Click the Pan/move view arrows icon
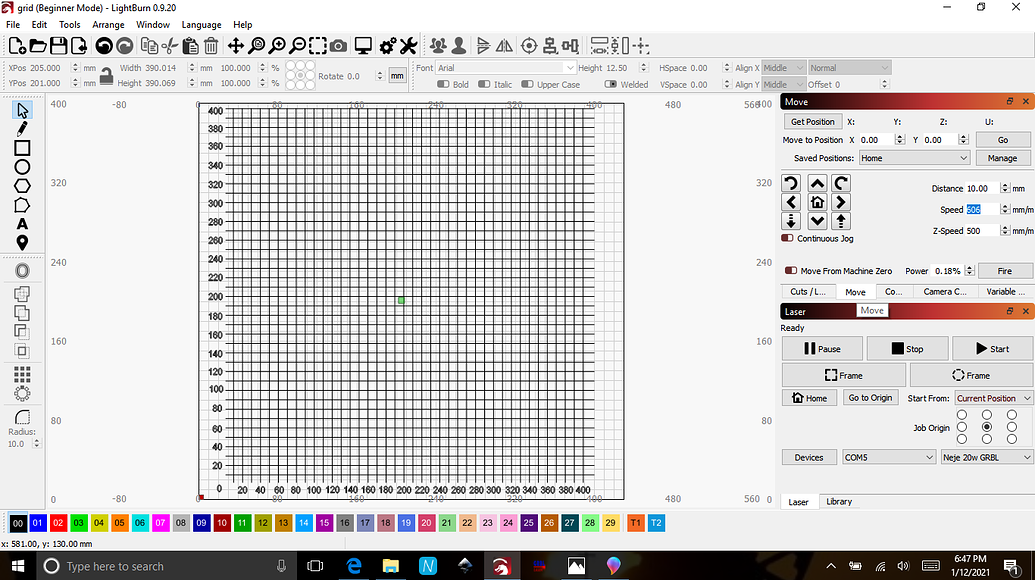The width and height of the screenshot is (1035, 580). [236, 46]
